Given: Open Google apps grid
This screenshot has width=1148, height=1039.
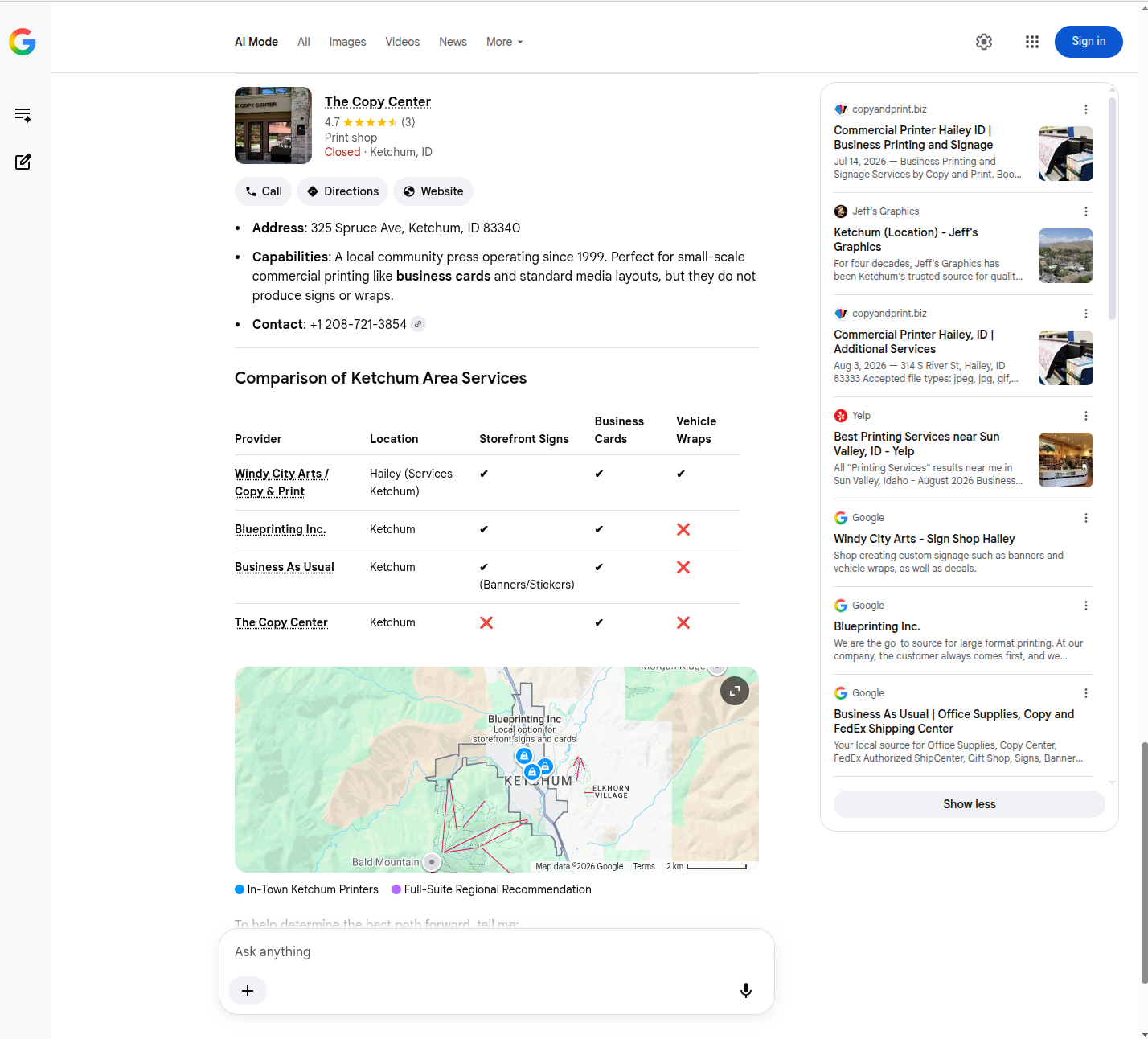Looking at the screenshot, I should pyautogui.click(x=1032, y=42).
